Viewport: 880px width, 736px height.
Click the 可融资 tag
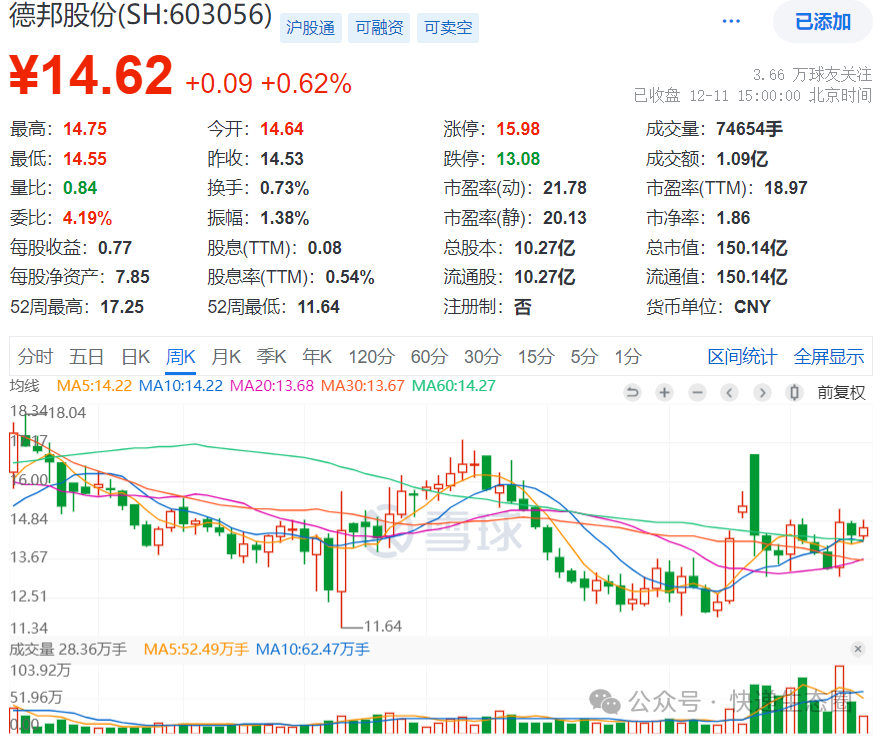(x=379, y=28)
